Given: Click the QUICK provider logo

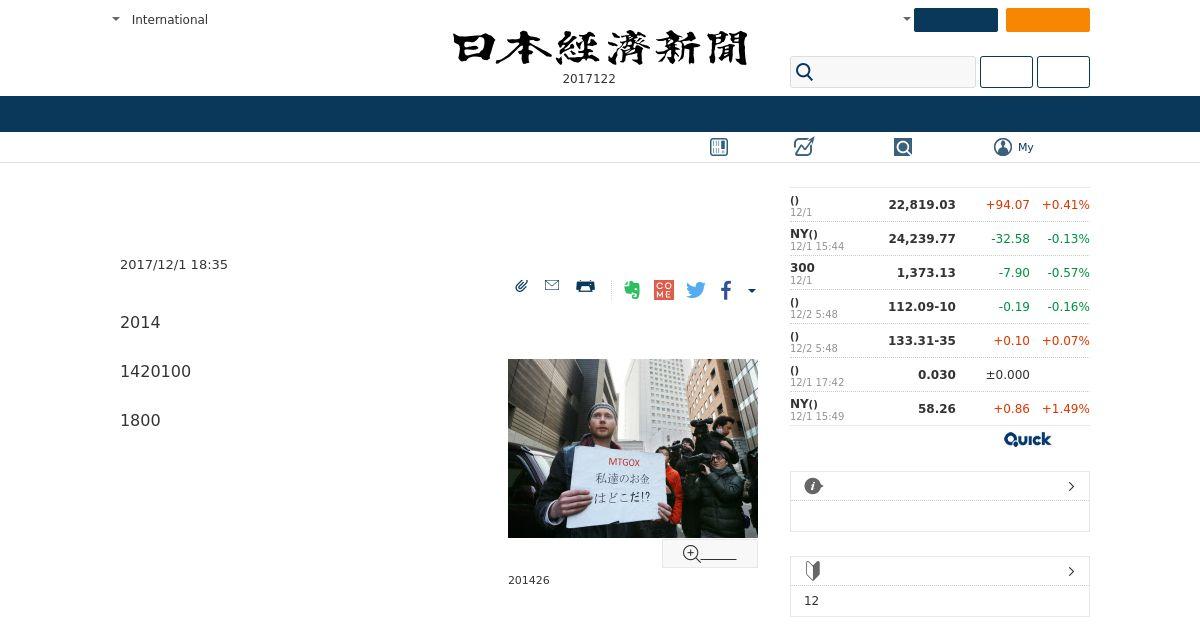Looking at the screenshot, I should (x=1028, y=439).
